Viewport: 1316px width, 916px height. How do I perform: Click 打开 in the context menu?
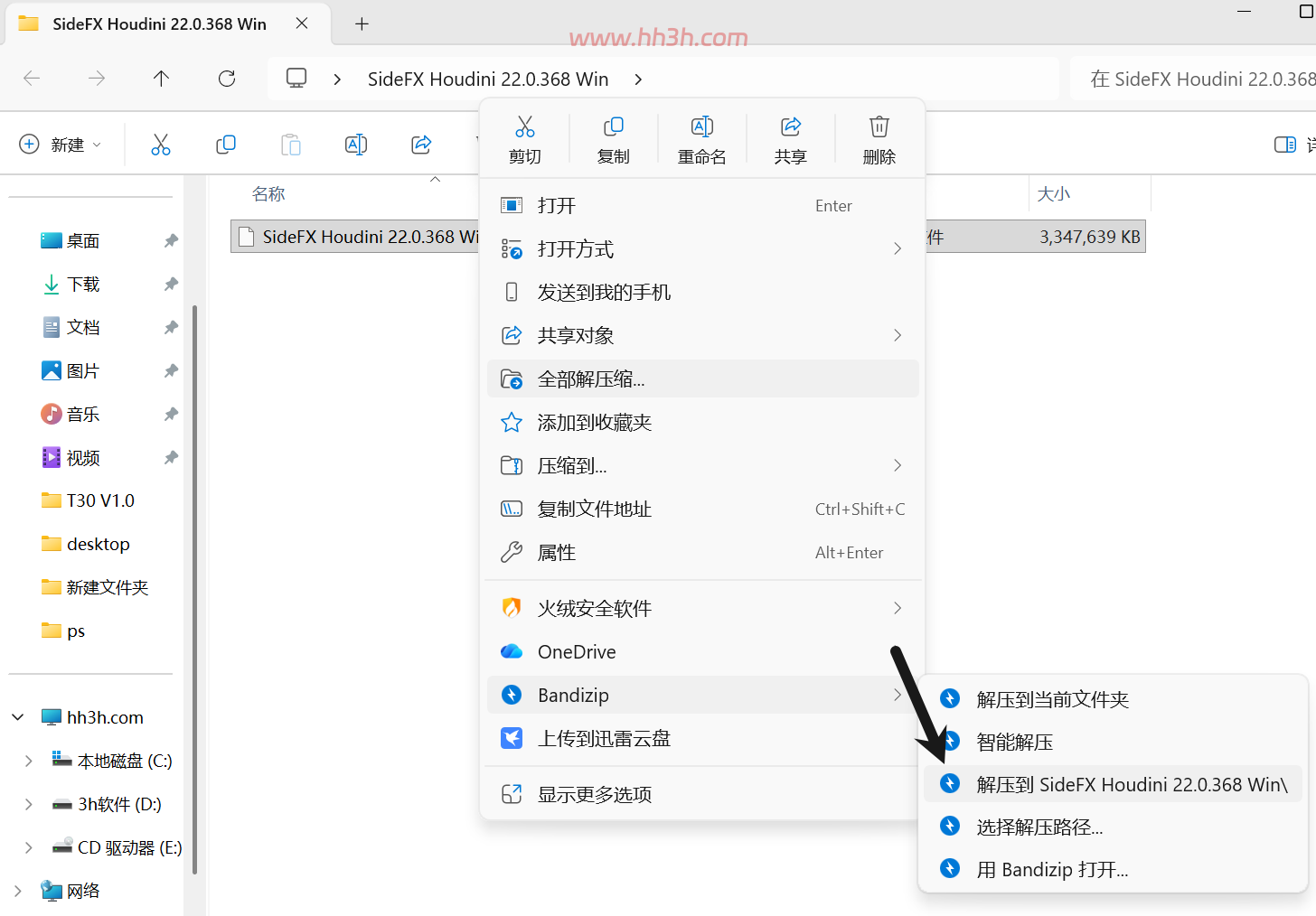pyautogui.click(x=702, y=206)
